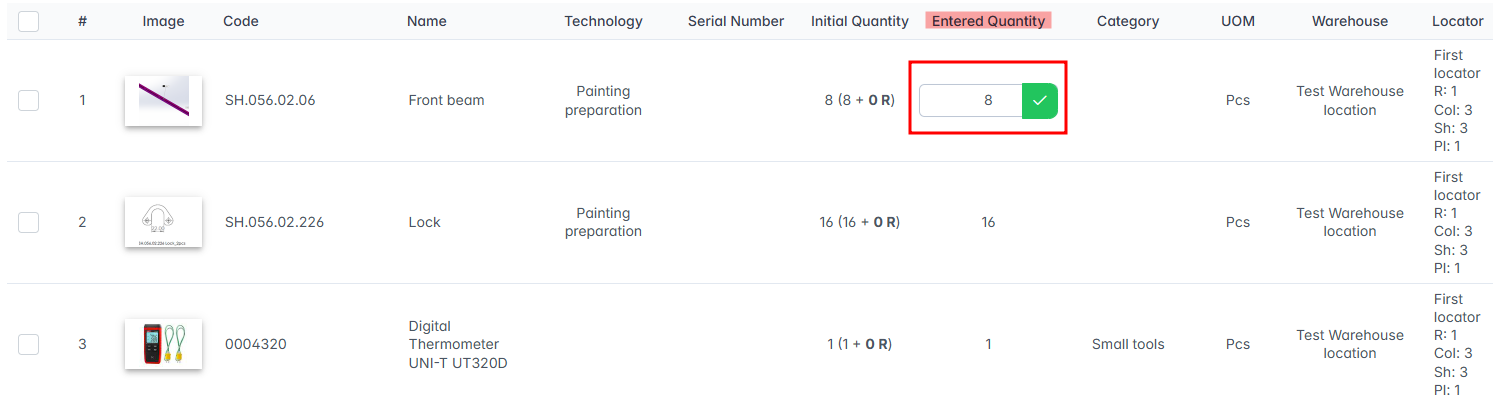Sort by the Code column header
This screenshot has height=405, width=1493.
tap(240, 21)
